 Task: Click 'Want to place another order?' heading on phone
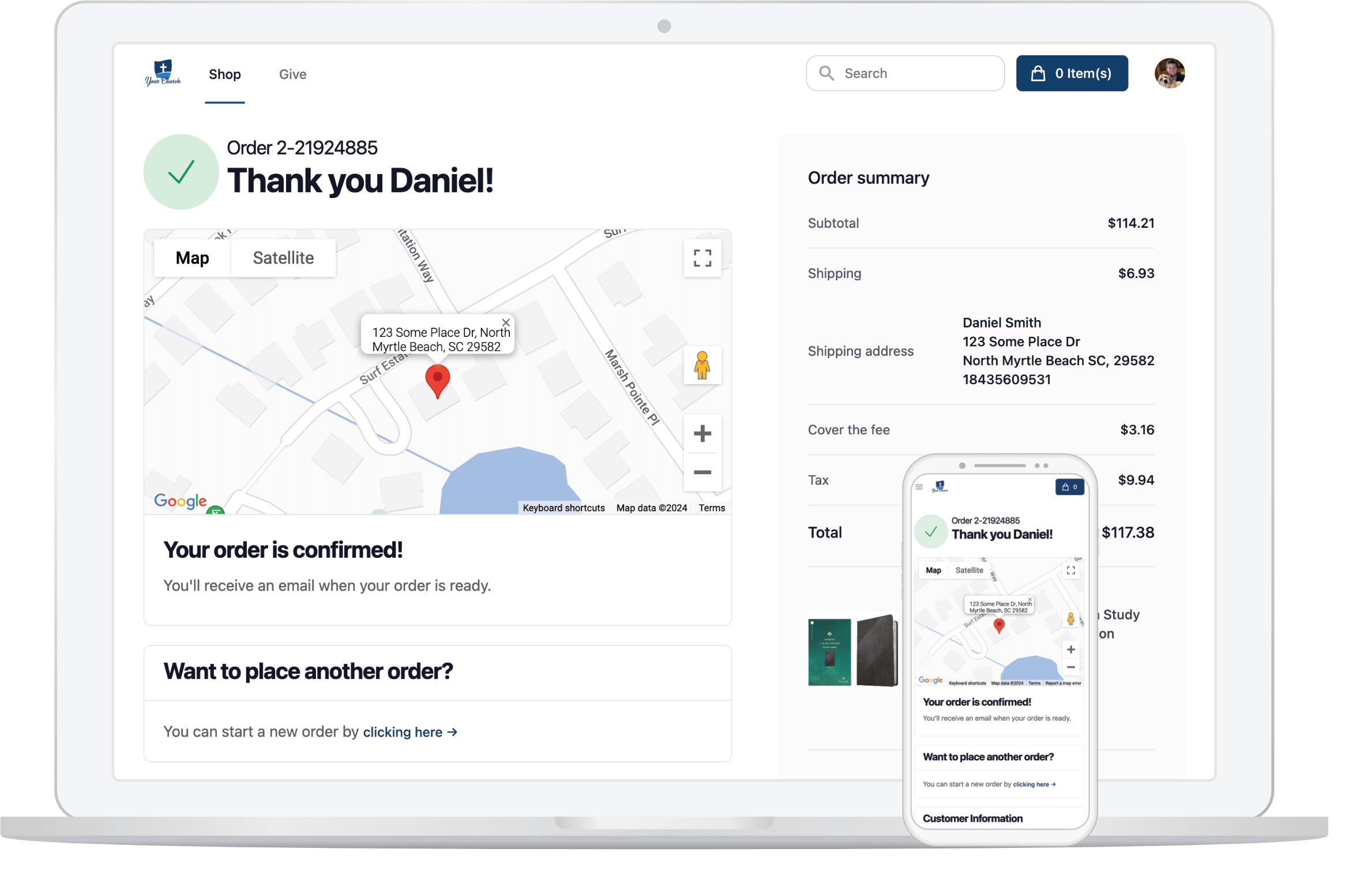988,757
